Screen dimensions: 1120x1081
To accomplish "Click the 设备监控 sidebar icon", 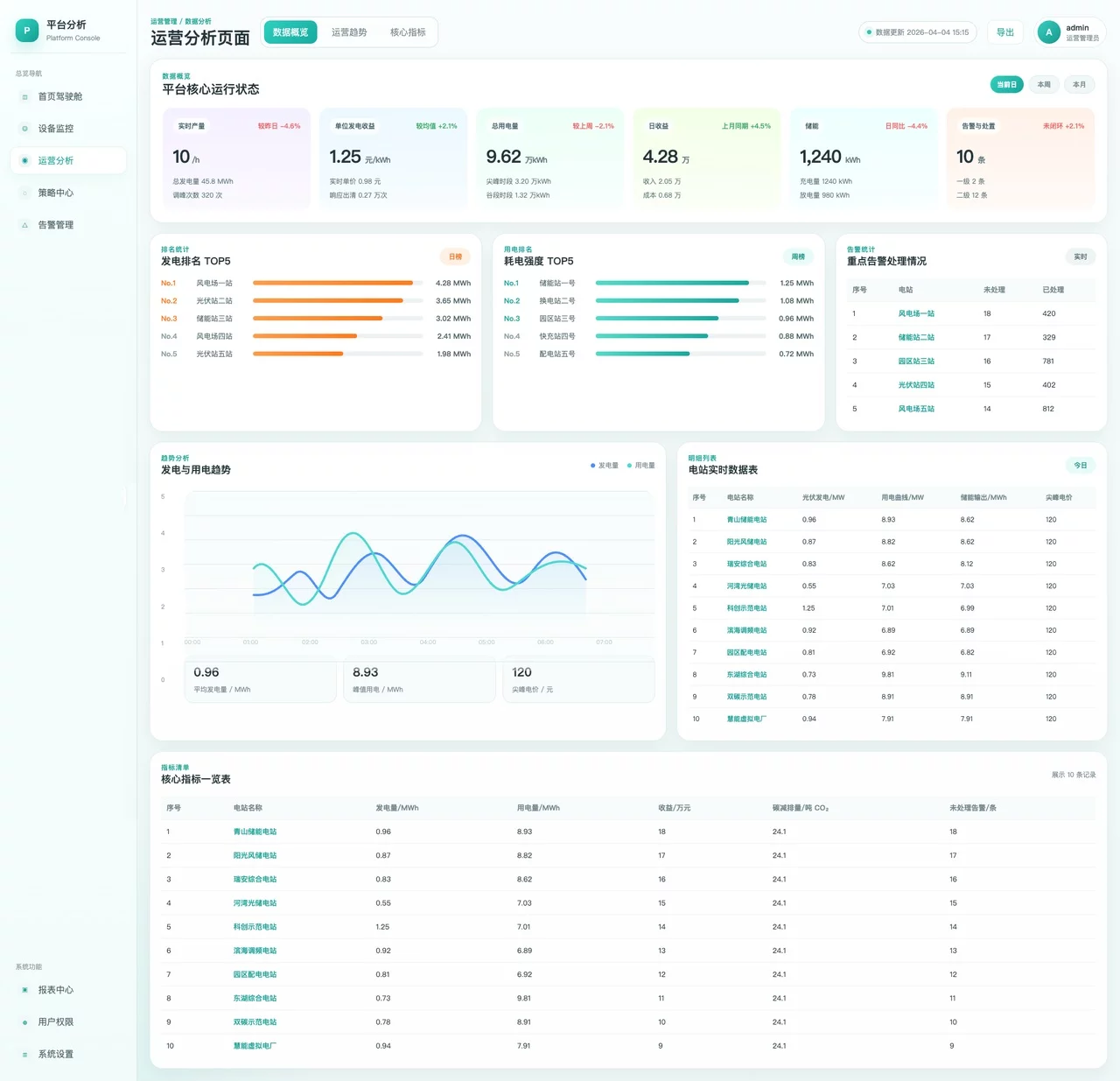I will tap(24, 129).
